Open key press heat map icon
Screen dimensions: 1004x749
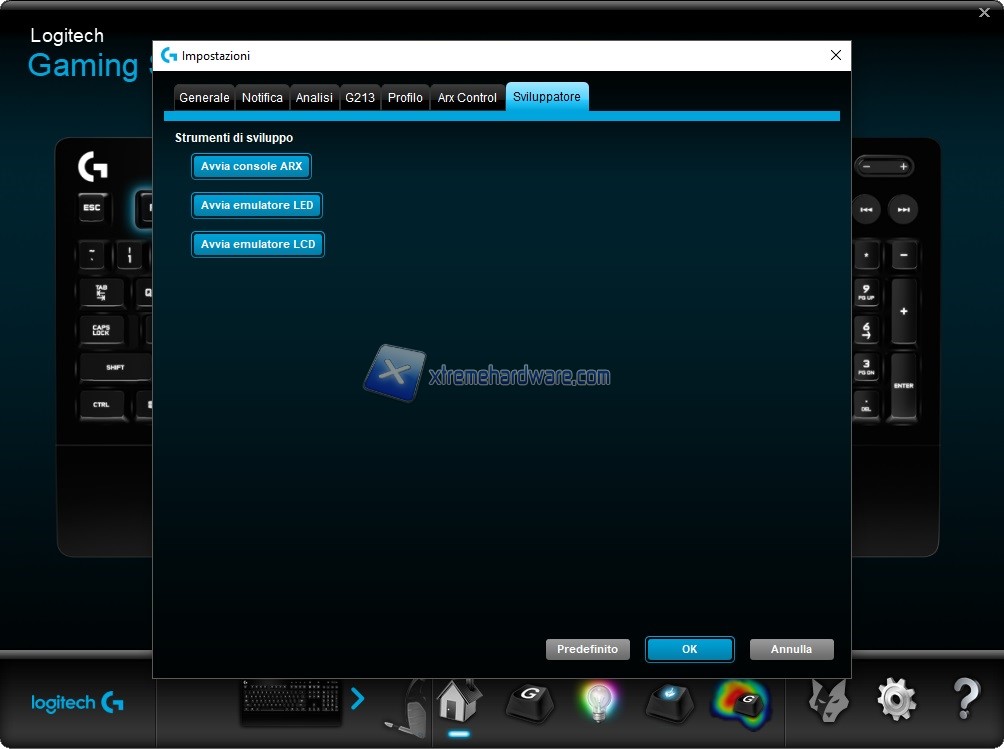[740, 700]
